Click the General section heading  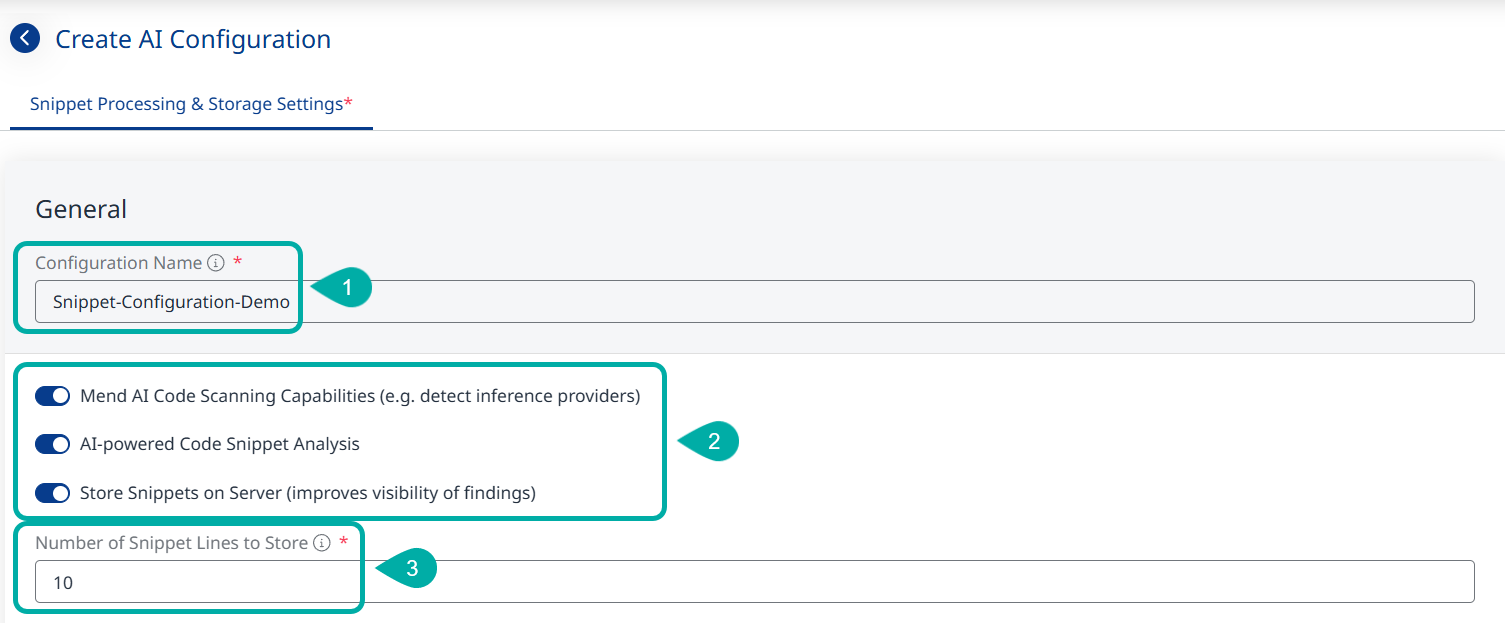coord(81,209)
